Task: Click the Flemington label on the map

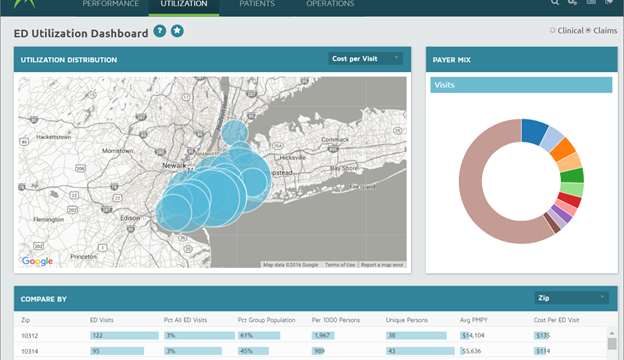Action: pos(49,219)
